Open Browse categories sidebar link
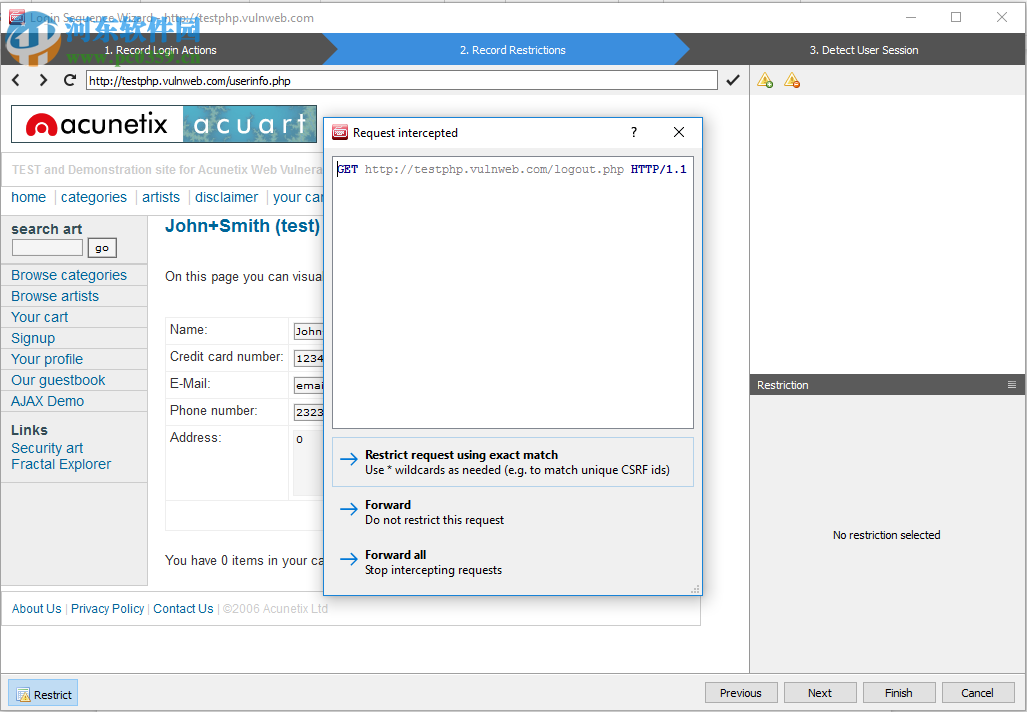 tap(69, 275)
